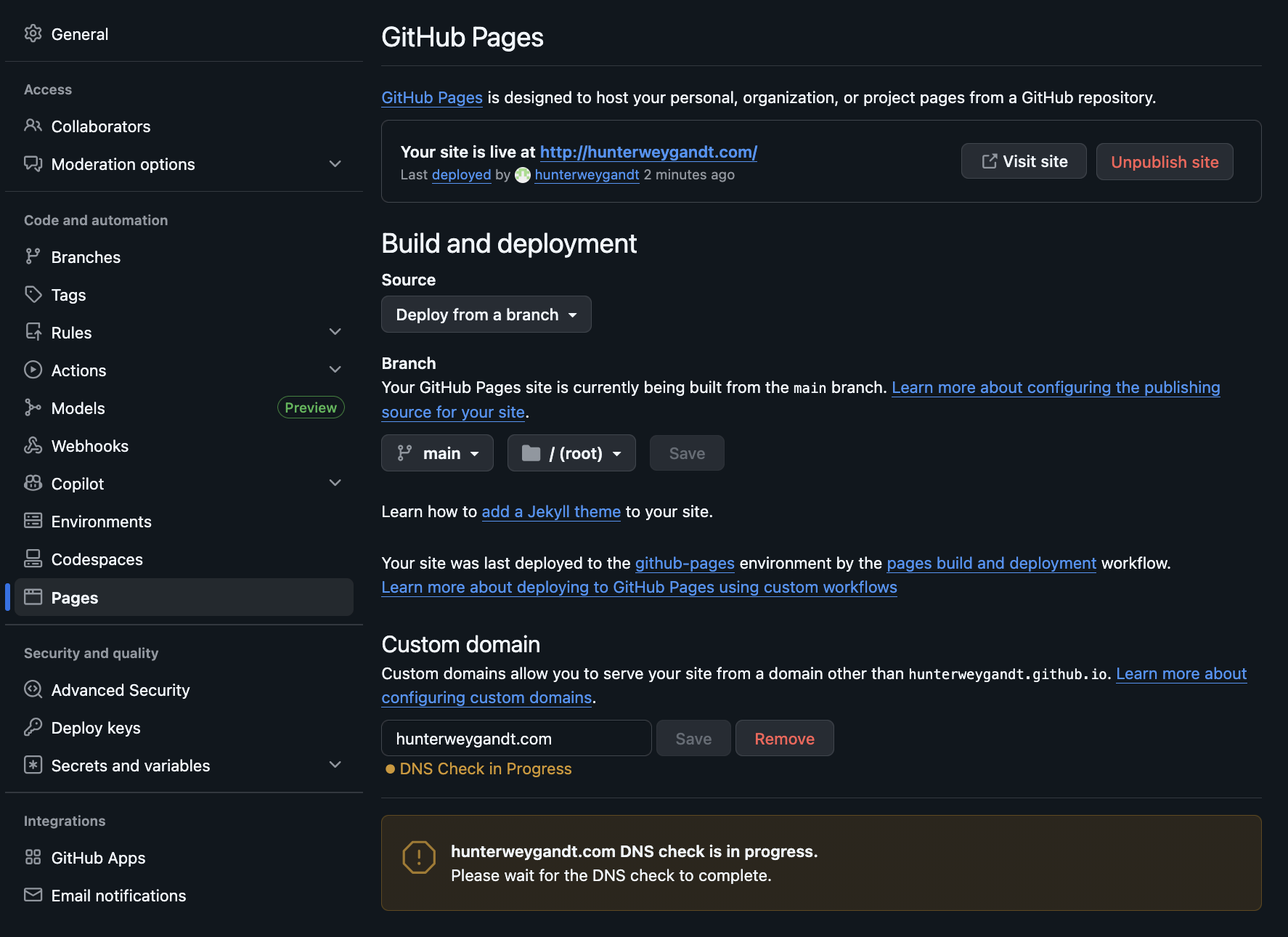Open hunterweygandt user profile link
This screenshot has height=937, width=1288.
[587, 175]
